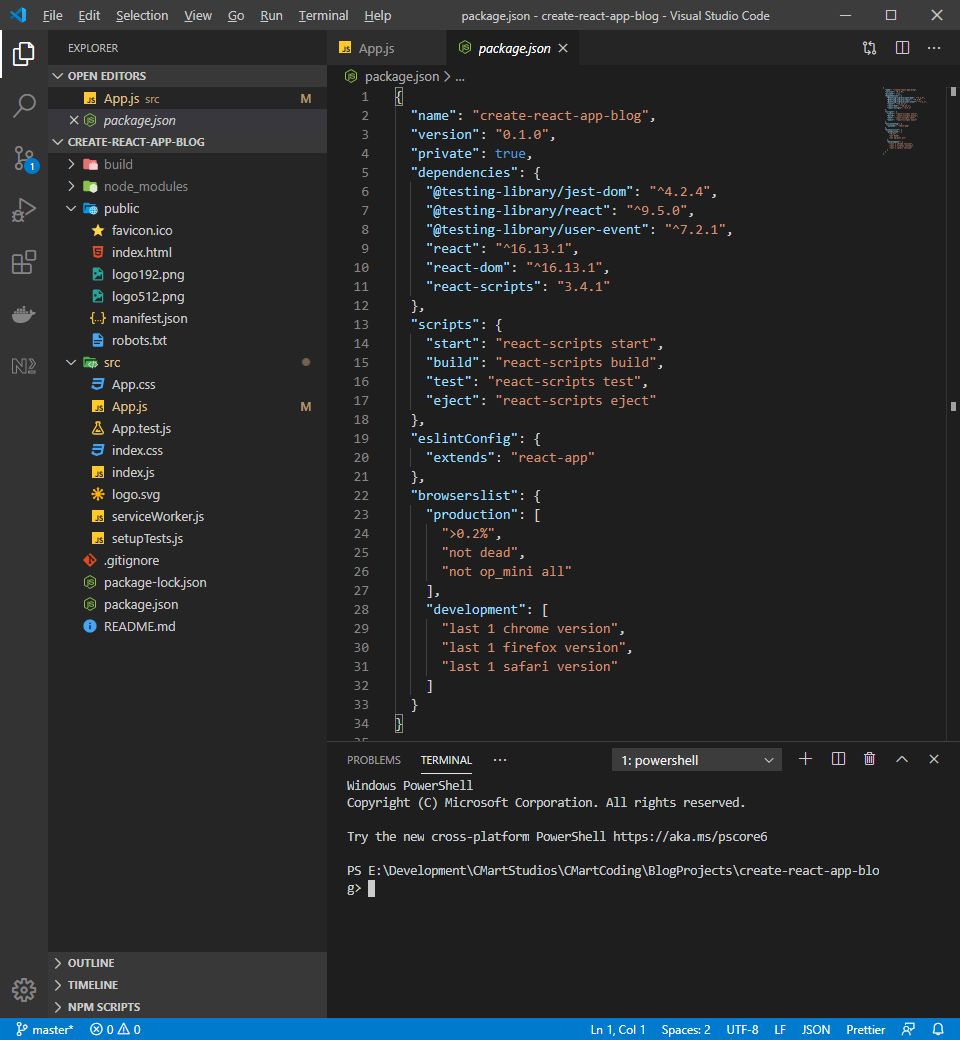Screen dimensions: 960x1040
Task: Open the N2 extension icon in activity bar
Action: 24,365
